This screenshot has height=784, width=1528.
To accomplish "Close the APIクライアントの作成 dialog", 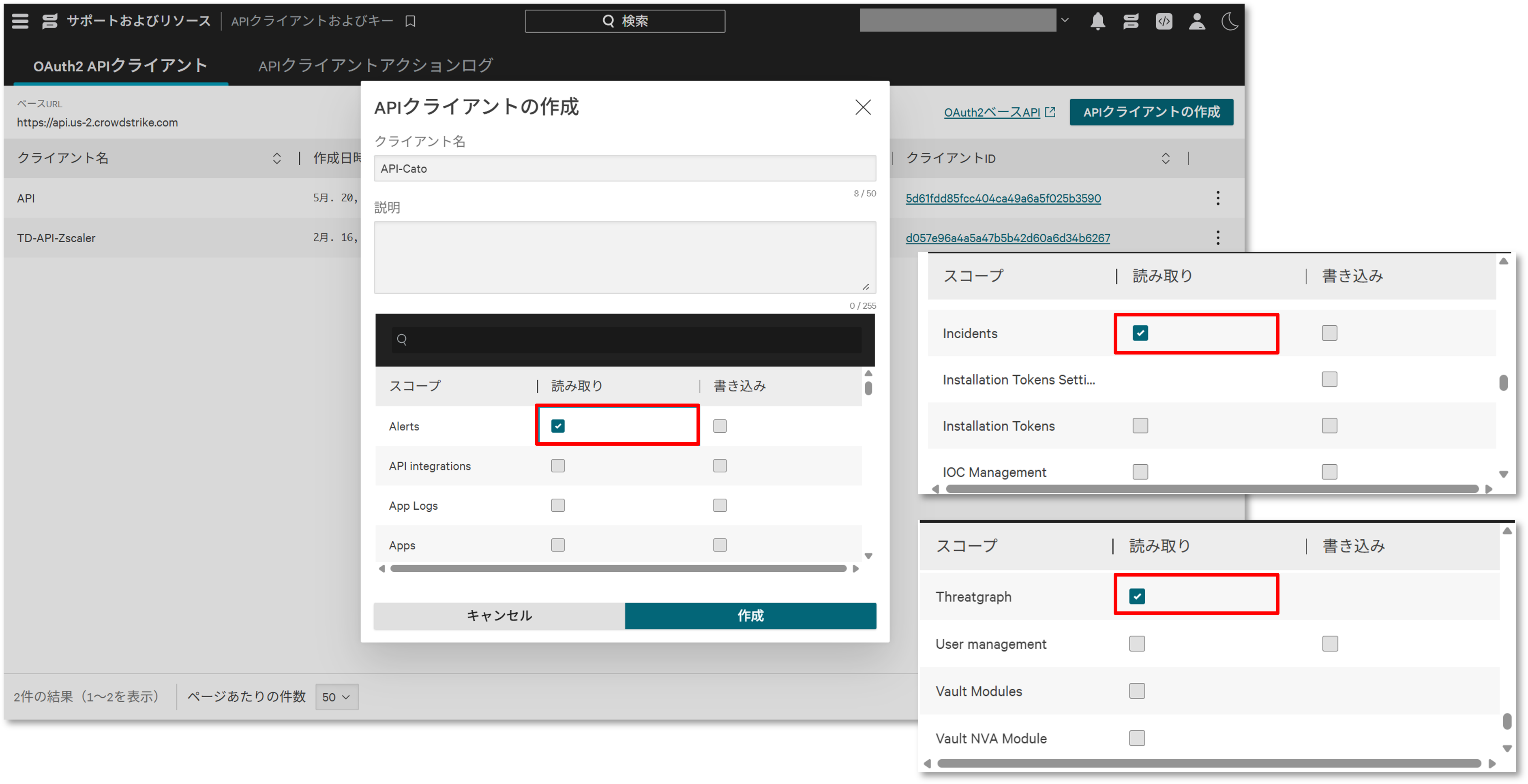I will coord(863,107).
